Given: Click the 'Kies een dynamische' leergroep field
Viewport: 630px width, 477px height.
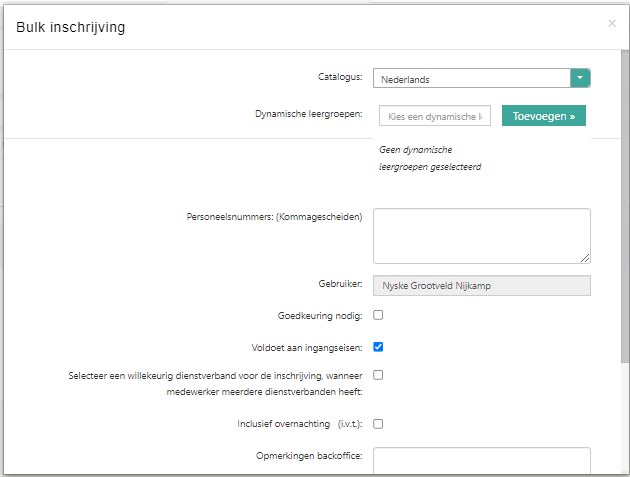Looking at the screenshot, I should 435,116.
